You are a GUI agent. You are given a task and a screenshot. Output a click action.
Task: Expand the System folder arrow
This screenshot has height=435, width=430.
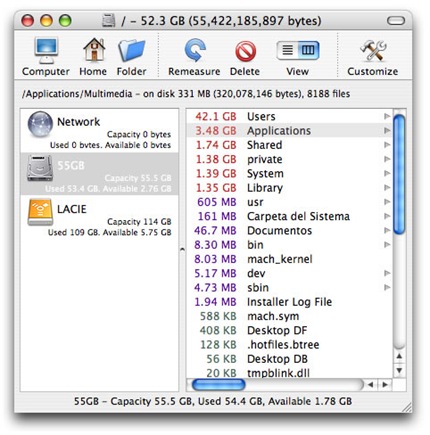387,173
